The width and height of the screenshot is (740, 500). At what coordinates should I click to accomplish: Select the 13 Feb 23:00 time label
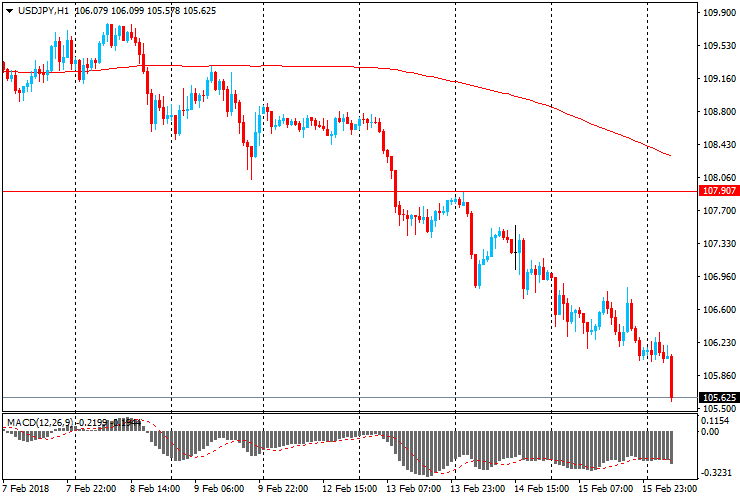[478, 489]
